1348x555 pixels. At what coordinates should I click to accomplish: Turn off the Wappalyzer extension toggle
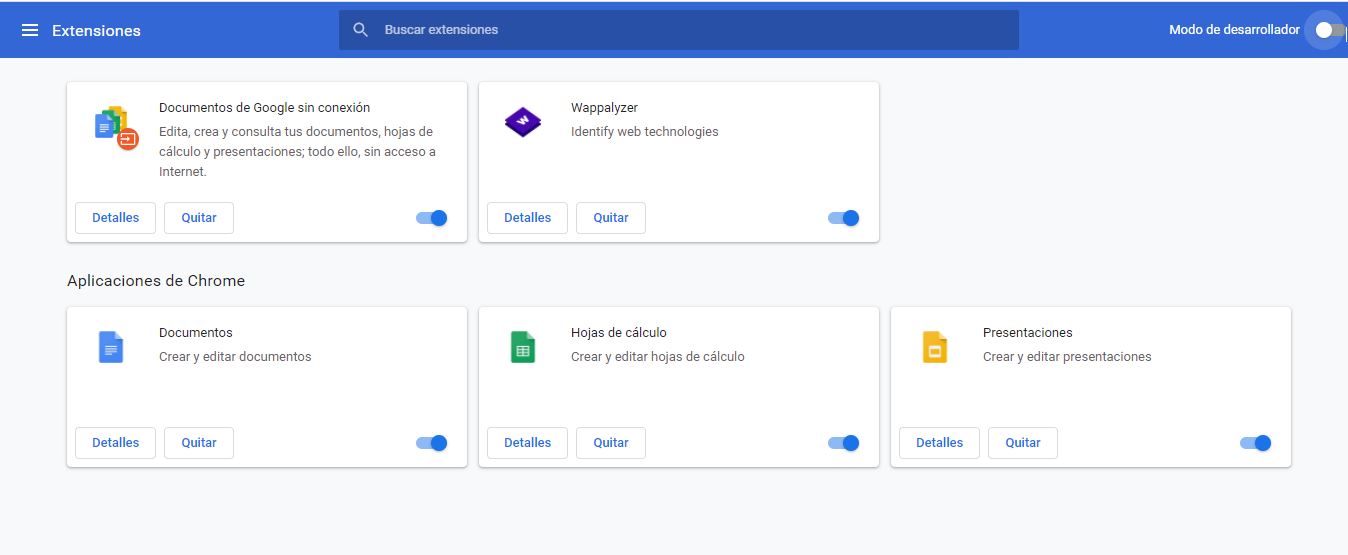[x=844, y=218]
